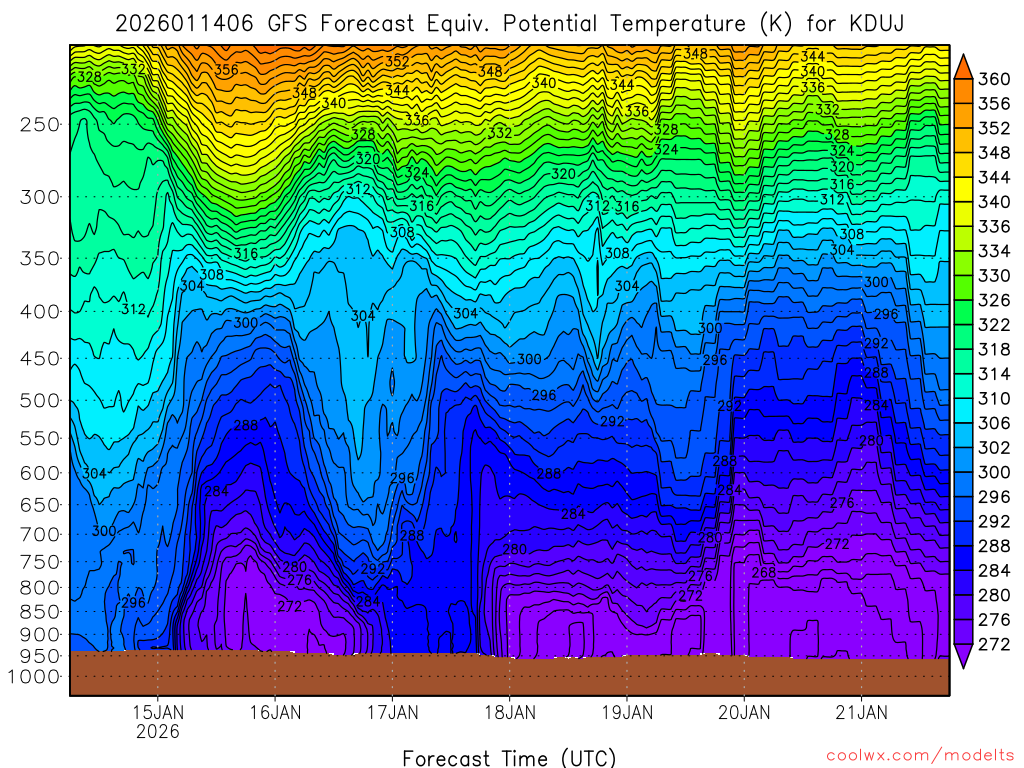The image size is (1024, 768).
Task: Click the 310 color scale value
Action: pyautogui.click(x=994, y=398)
